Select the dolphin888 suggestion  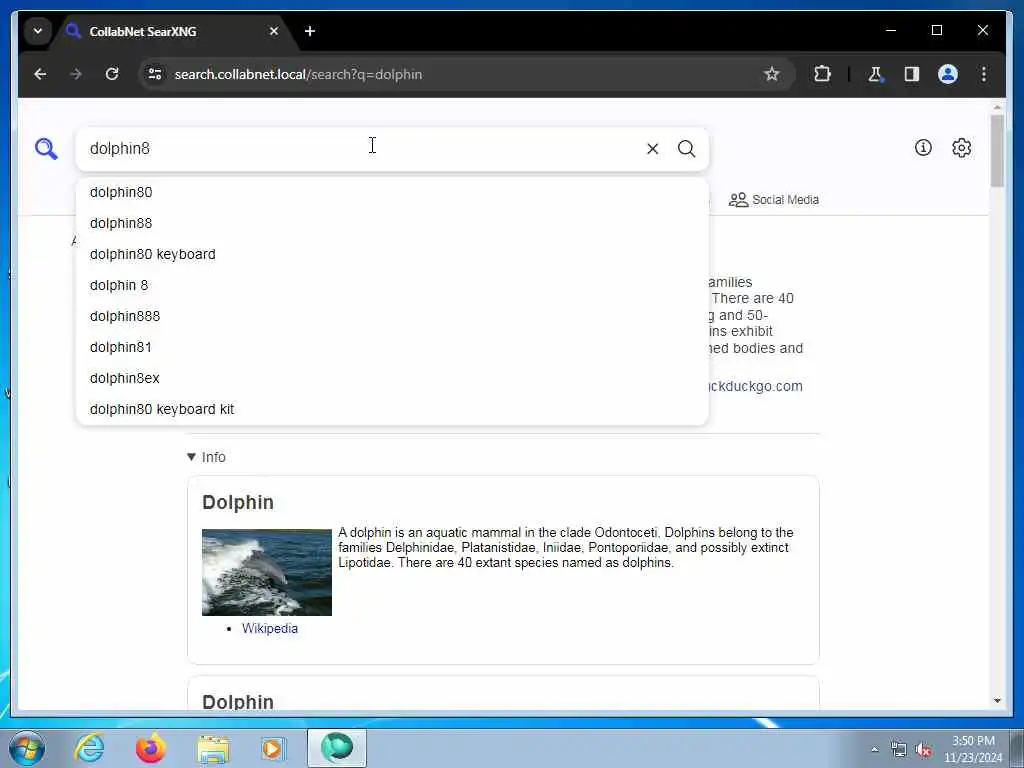point(392,316)
